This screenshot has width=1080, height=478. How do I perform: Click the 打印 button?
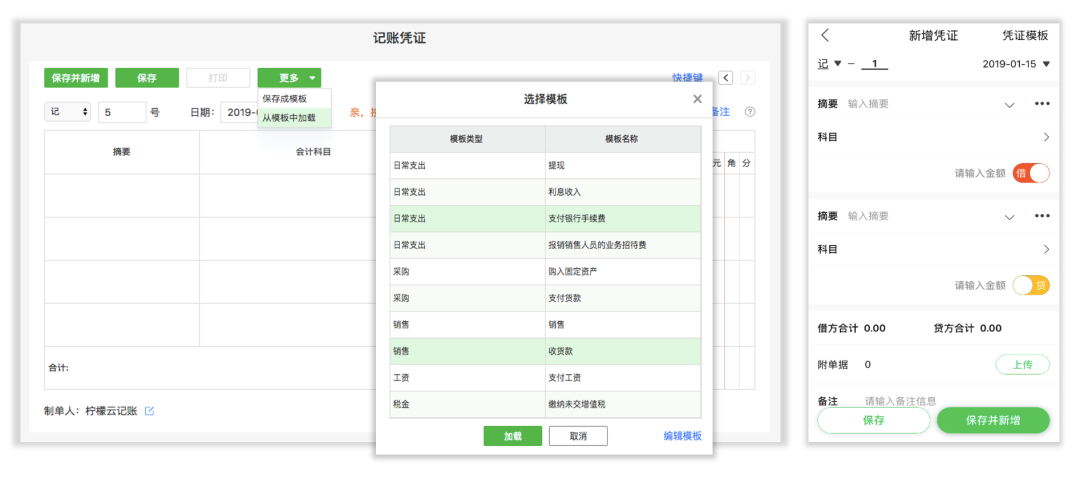click(218, 78)
